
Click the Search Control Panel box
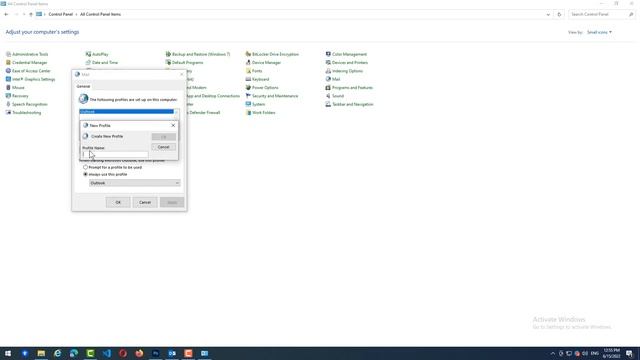point(602,14)
